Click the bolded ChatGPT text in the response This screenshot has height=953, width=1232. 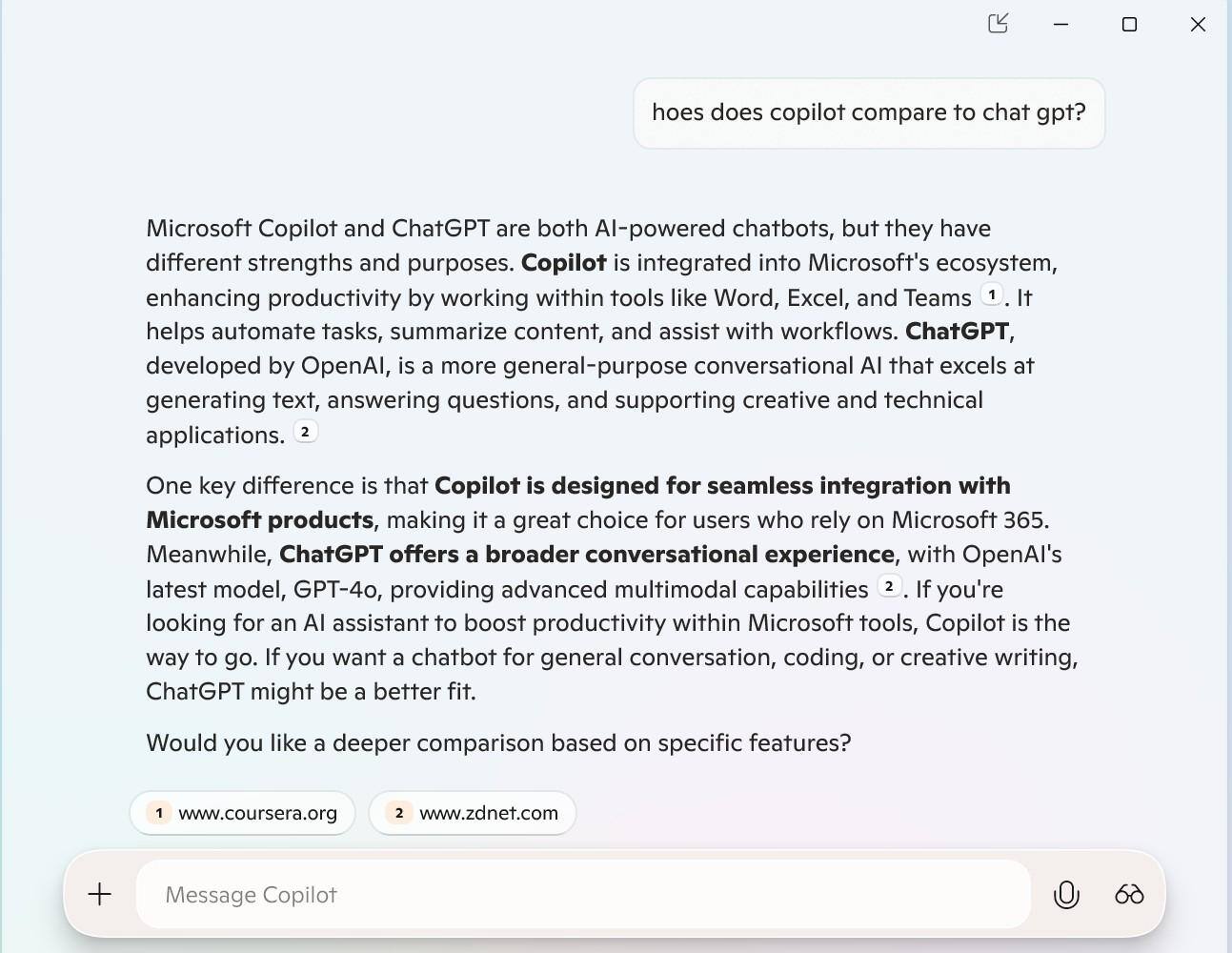pos(956,331)
